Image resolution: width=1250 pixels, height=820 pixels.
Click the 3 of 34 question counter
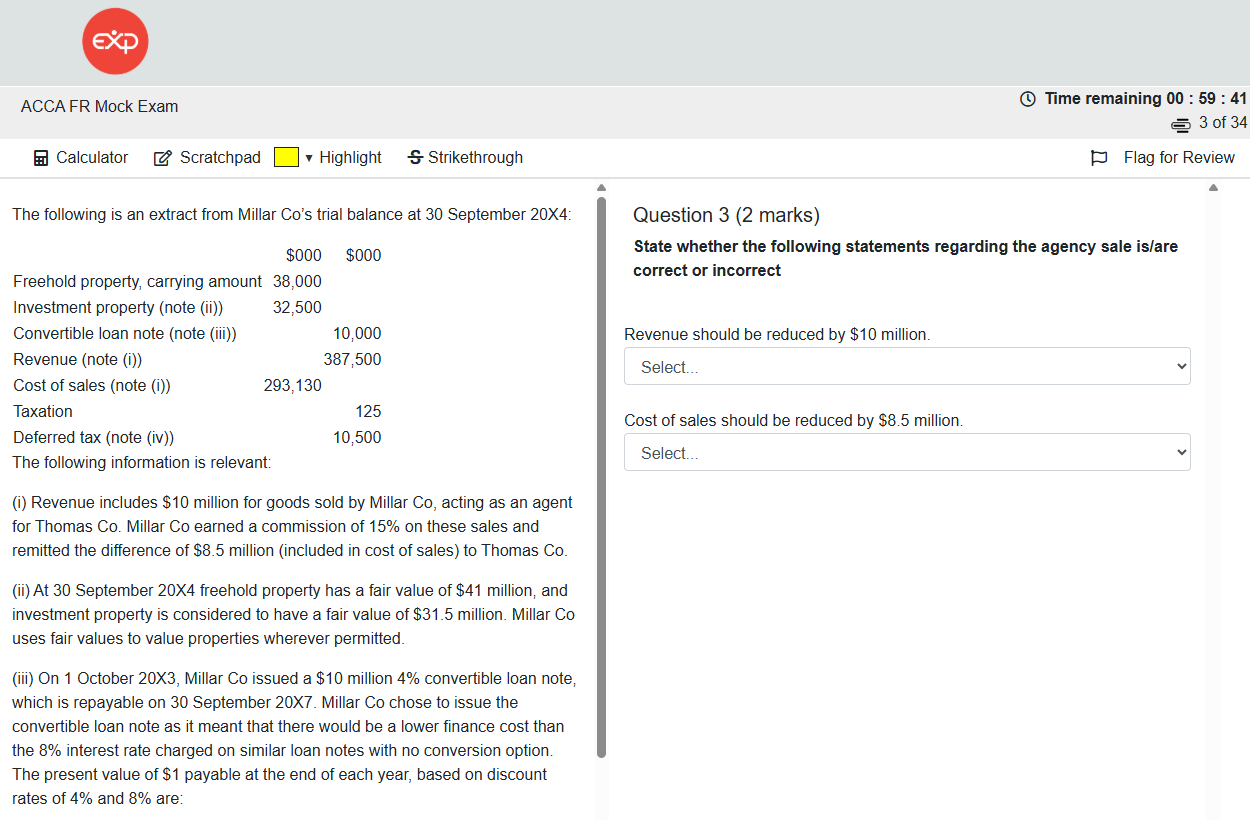click(x=1222, y=123)
